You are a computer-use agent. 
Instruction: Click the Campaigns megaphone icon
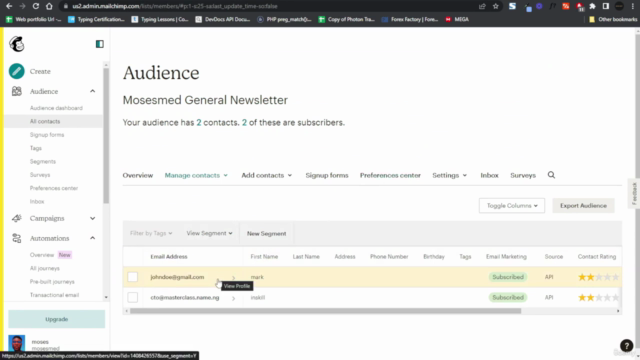[17, 218]
